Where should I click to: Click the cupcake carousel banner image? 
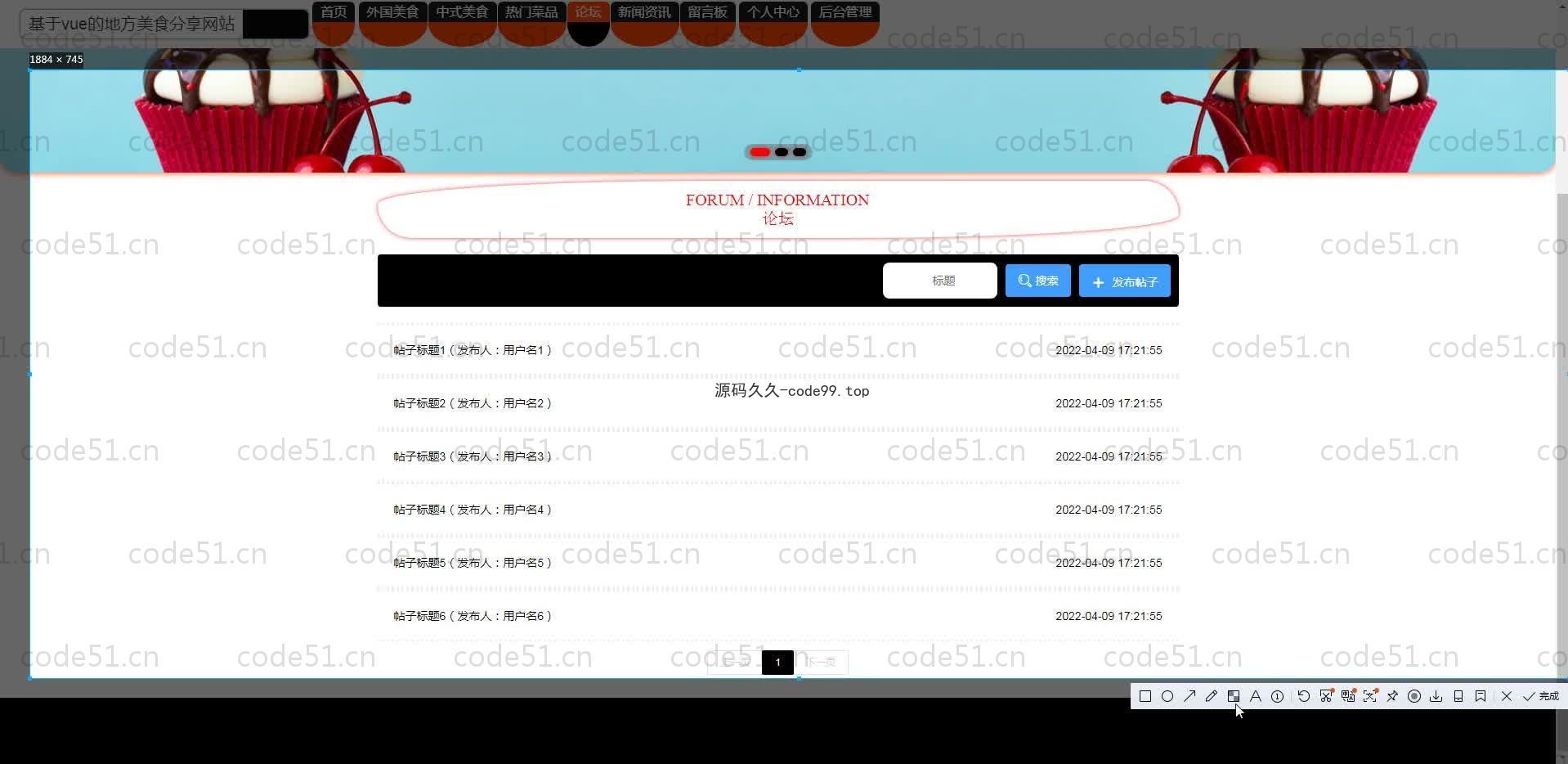[777, 110]
